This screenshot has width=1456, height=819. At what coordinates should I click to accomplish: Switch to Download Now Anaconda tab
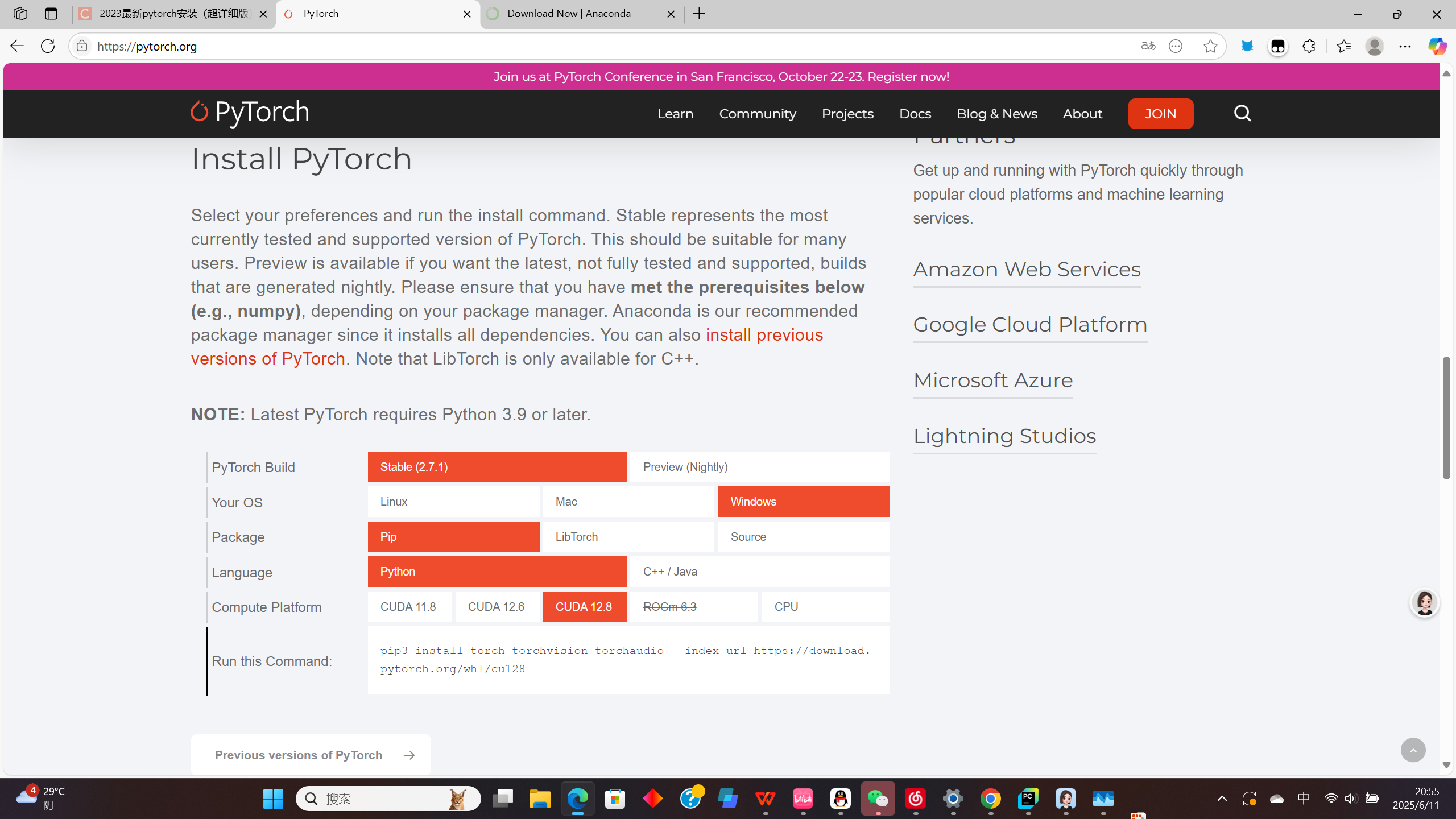pyautogui.click(x=581, y=14)
